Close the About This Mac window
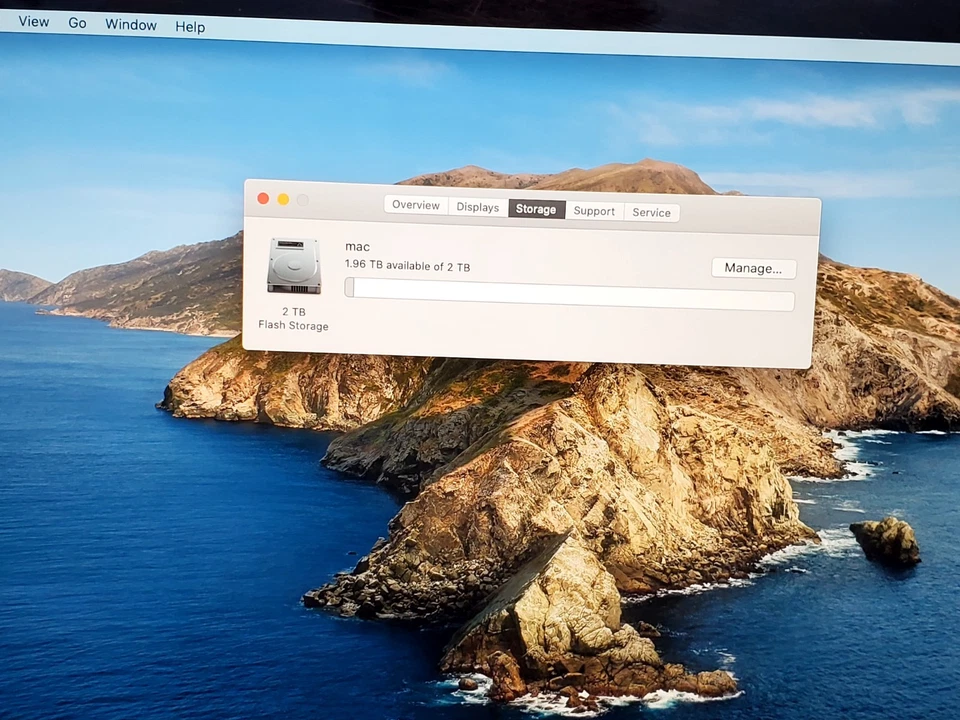The width and height of the screenshot is (960, 720). coord(263,198)
